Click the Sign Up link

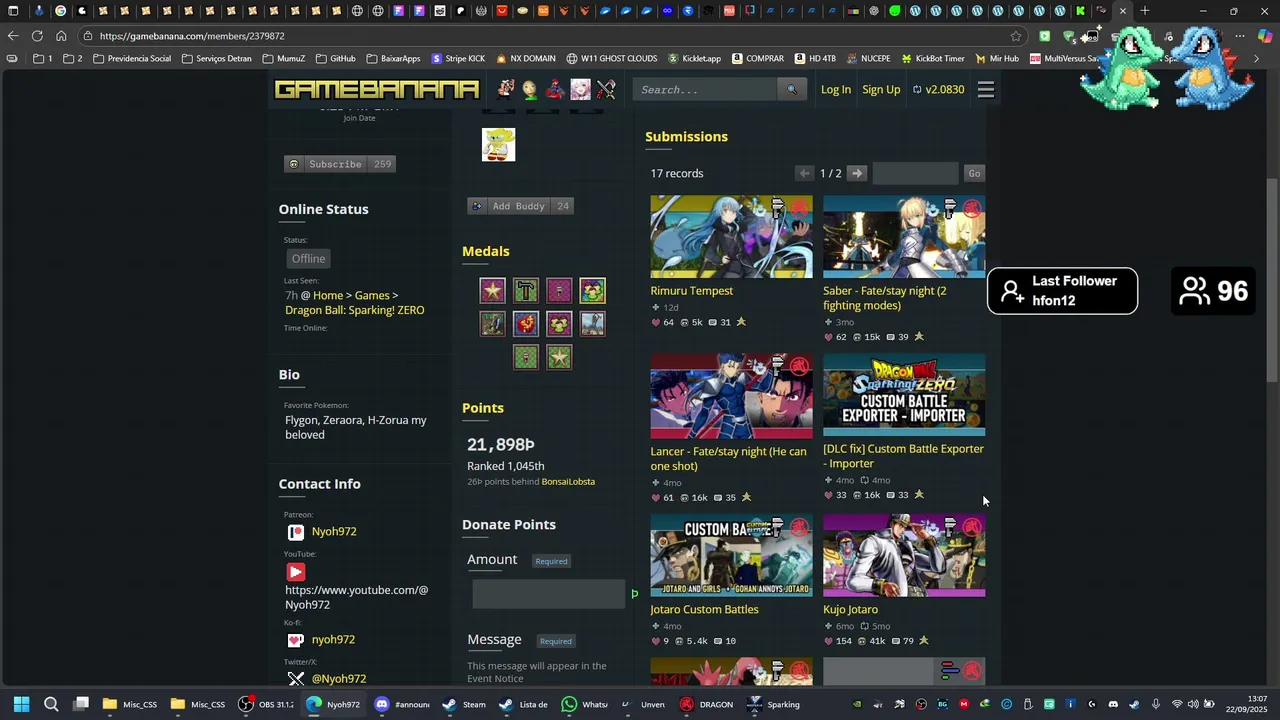coord(881,90)
